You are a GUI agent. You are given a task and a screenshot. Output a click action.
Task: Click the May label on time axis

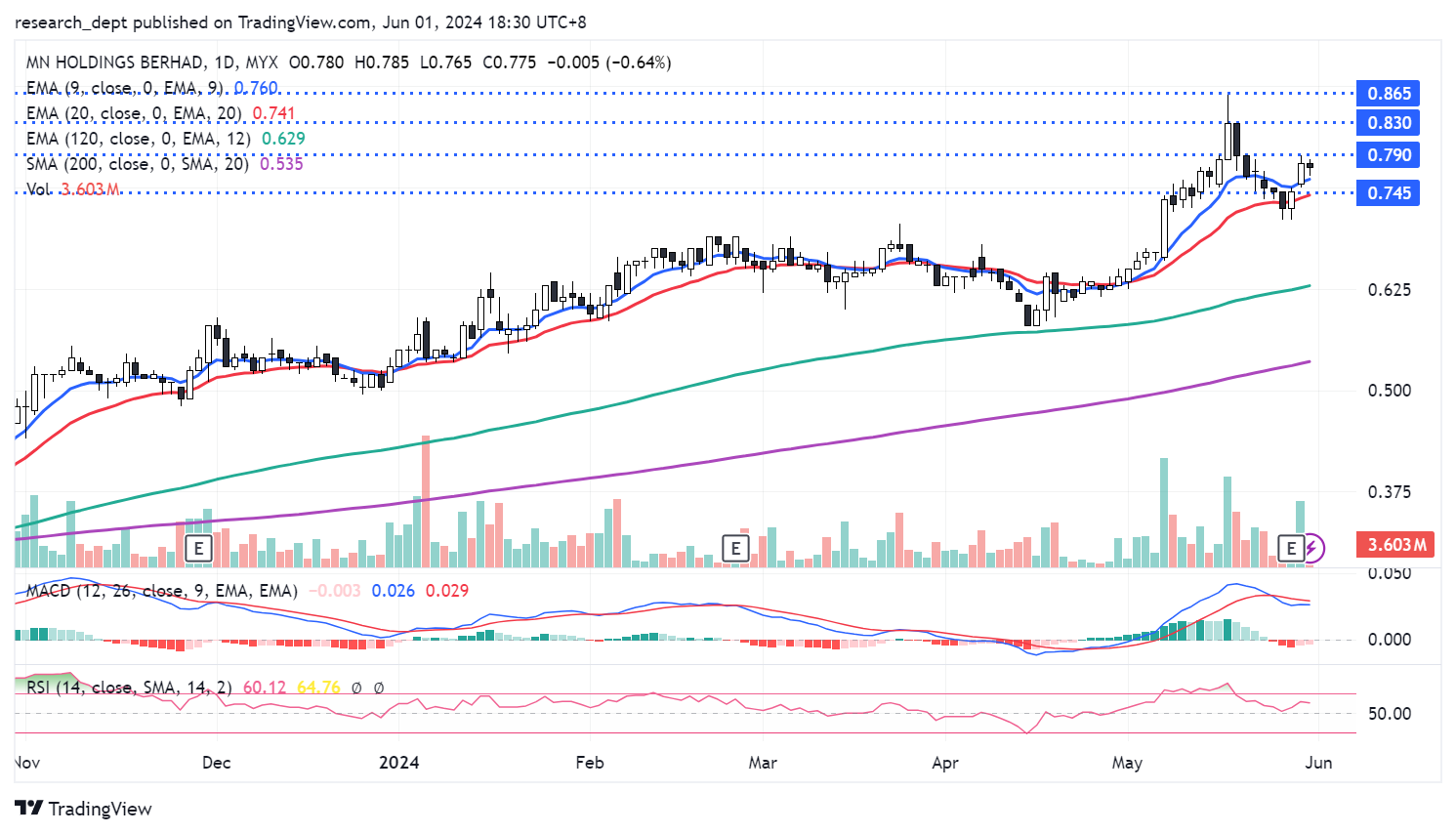click(x=1127, y=763)
